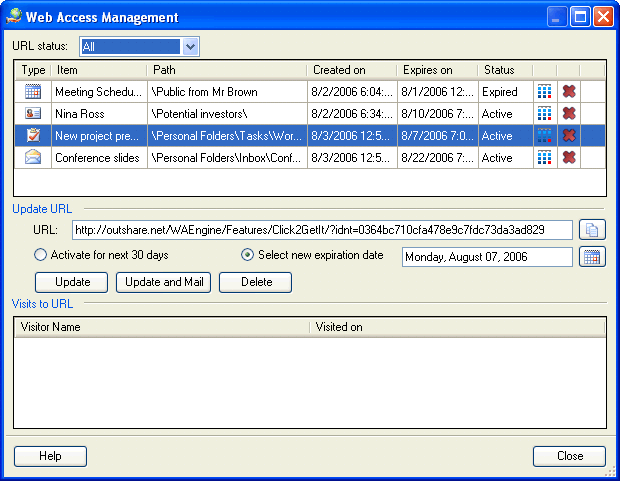
Task: Close the window with the title bar X
Action: click(x=603, y=17)
